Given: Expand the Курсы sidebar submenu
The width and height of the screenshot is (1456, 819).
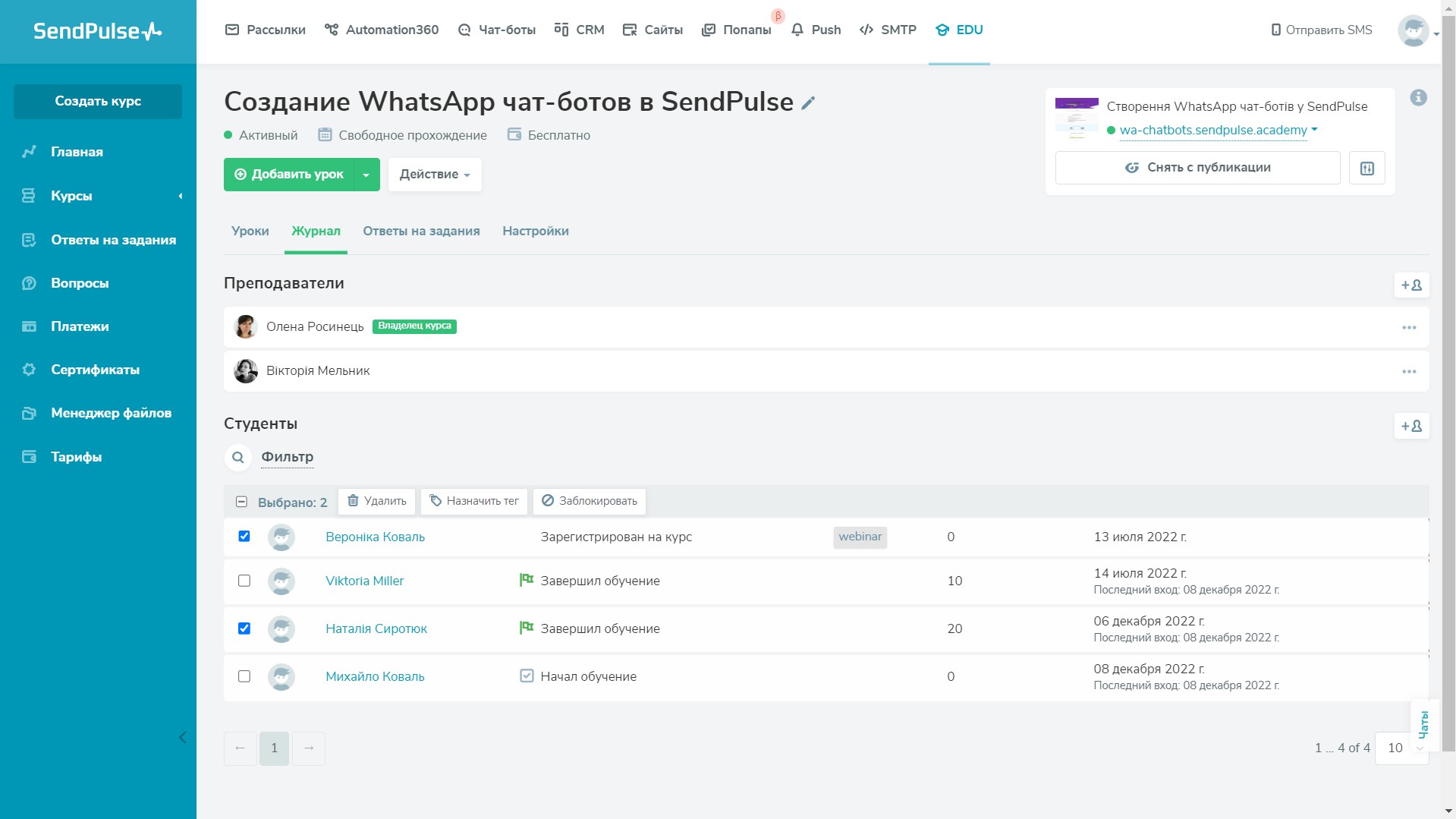Looking at the screenshot, I should pos(181,197).
